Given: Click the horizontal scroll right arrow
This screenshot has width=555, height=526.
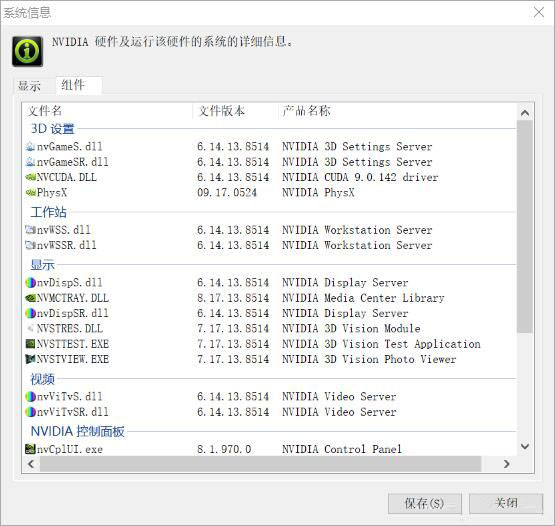Looking at the screenshot, I should (507, 464).
